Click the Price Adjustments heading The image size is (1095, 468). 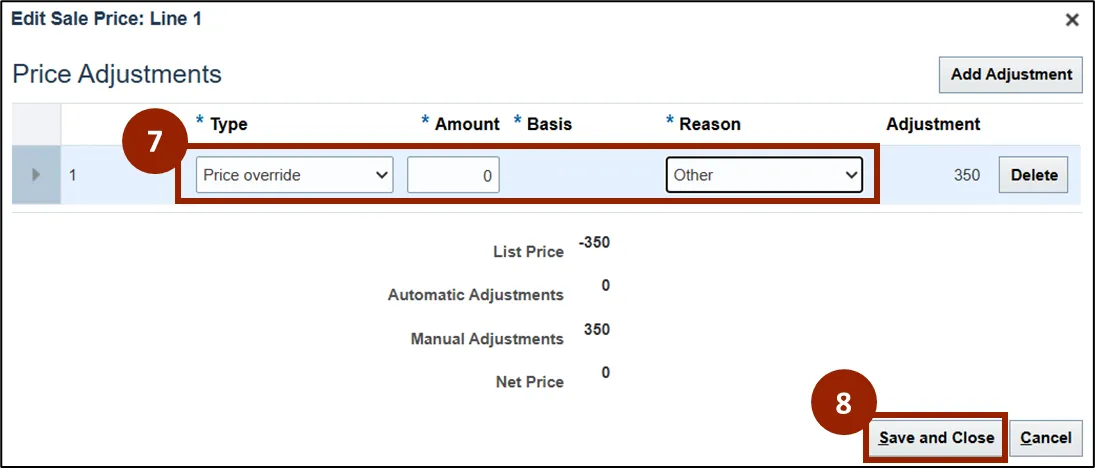117,74
